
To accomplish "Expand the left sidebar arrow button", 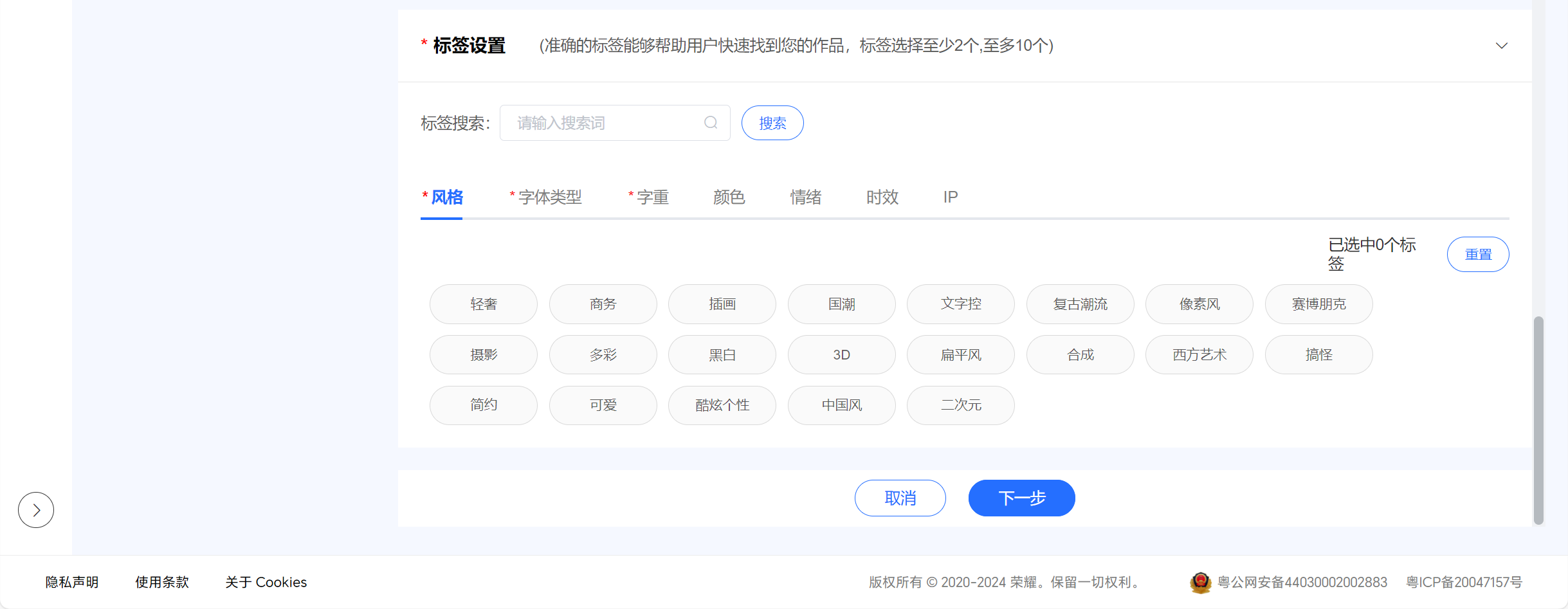I will pos(36,510).
